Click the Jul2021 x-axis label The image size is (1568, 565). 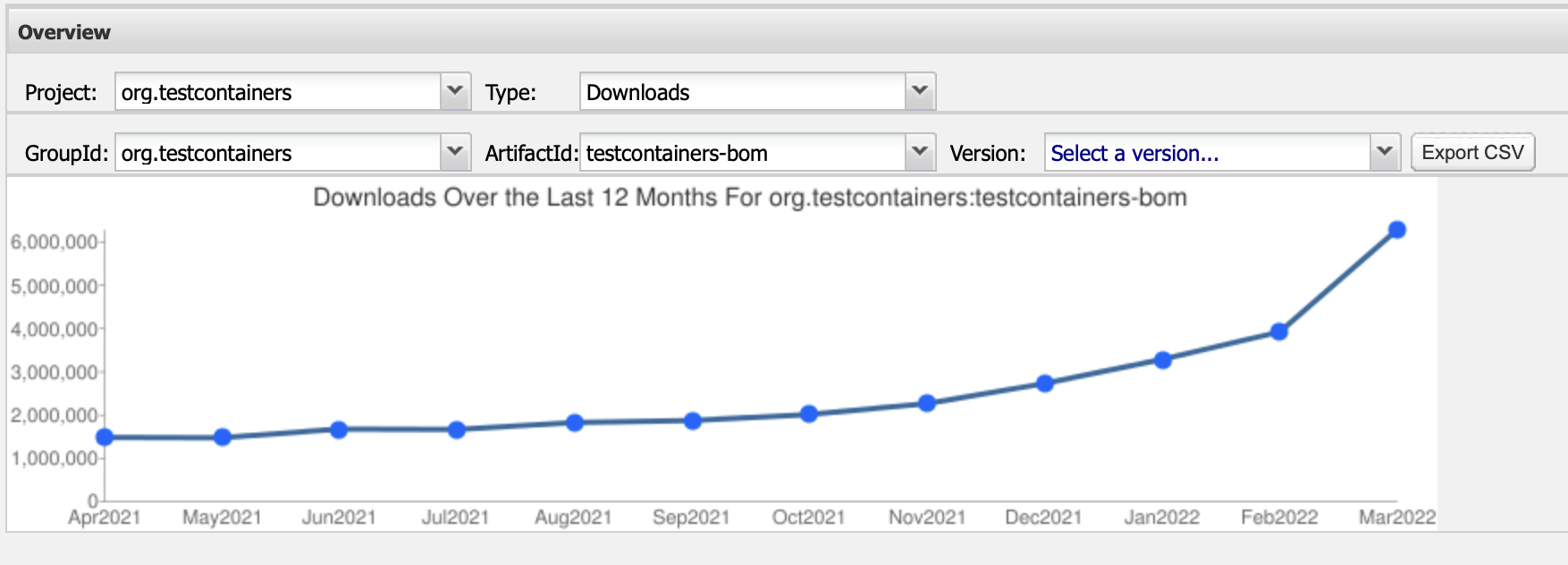click(456, 518)
